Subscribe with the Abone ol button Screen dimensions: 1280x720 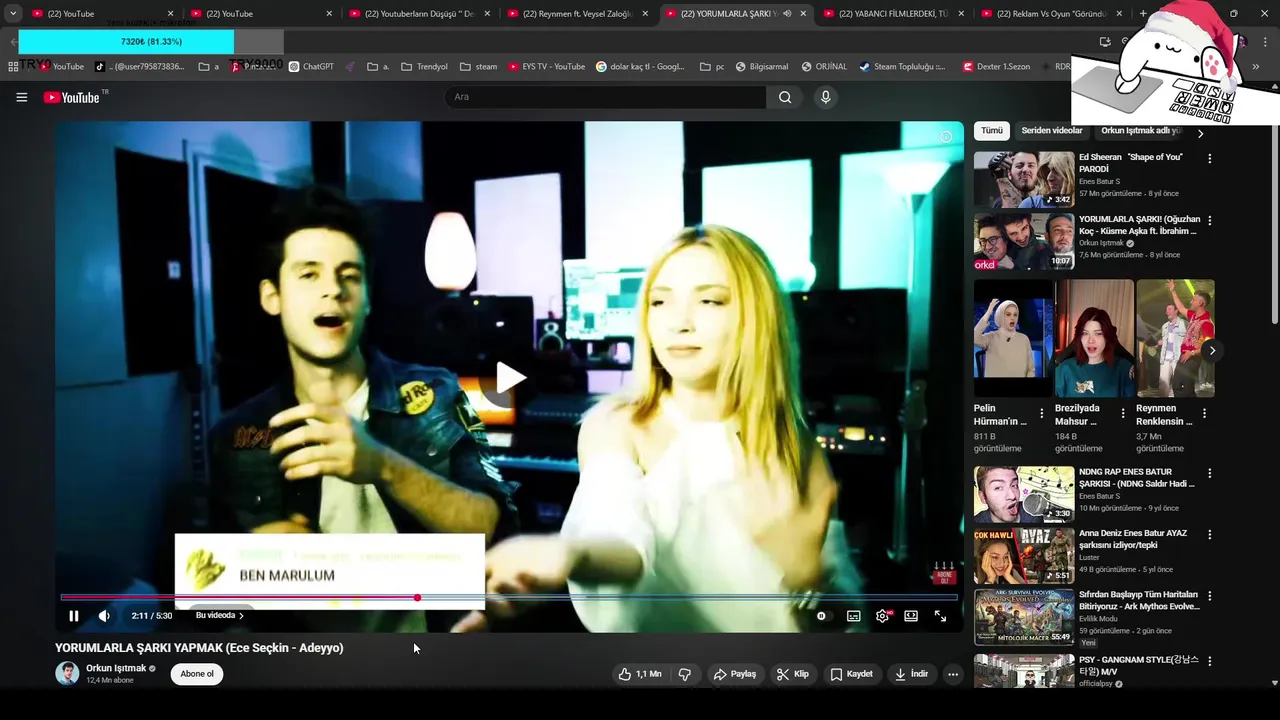click(x=197, y=674)
